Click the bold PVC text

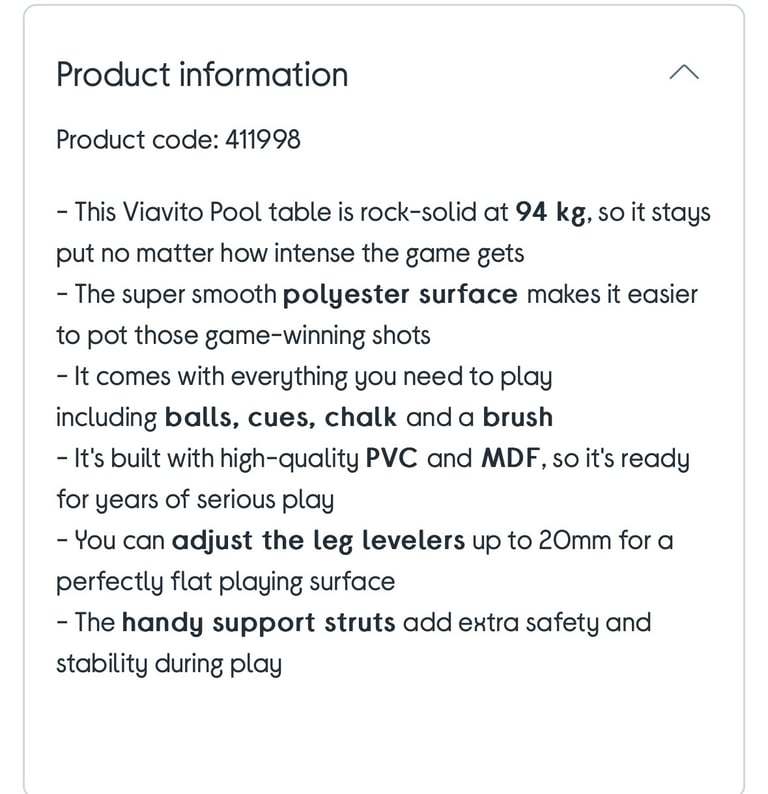(x=391, y=458)
